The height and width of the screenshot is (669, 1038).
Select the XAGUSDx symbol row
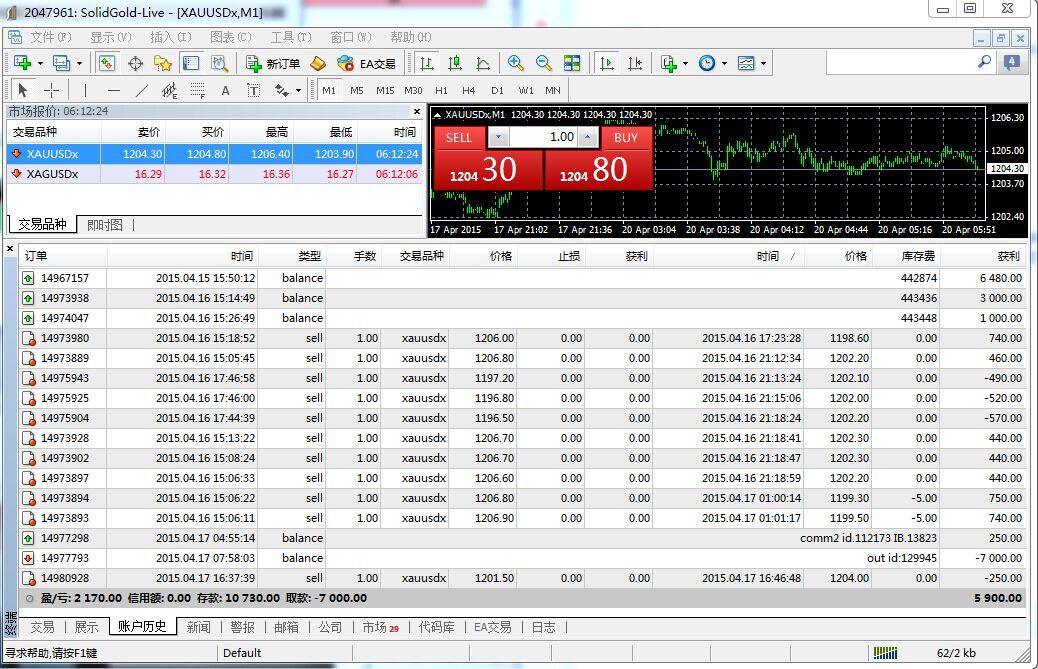pyautogui.click(x=214, y=174)
